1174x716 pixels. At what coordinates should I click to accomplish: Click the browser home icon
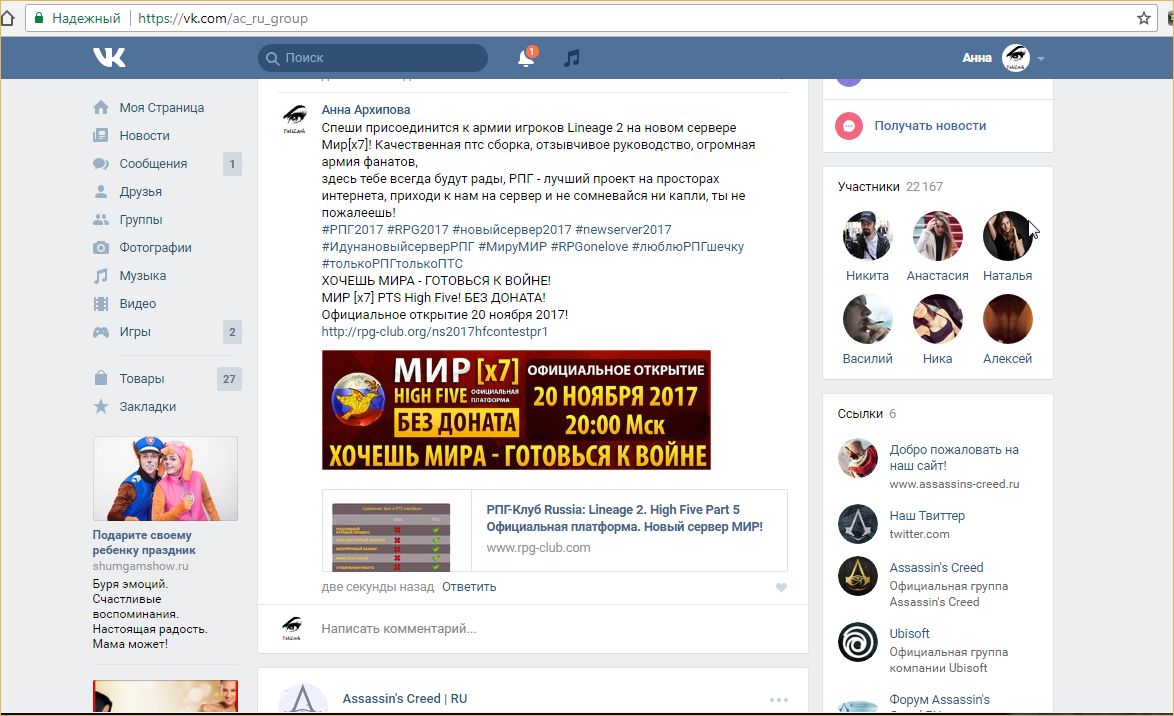pyautogui.click(x=7, y=18)
